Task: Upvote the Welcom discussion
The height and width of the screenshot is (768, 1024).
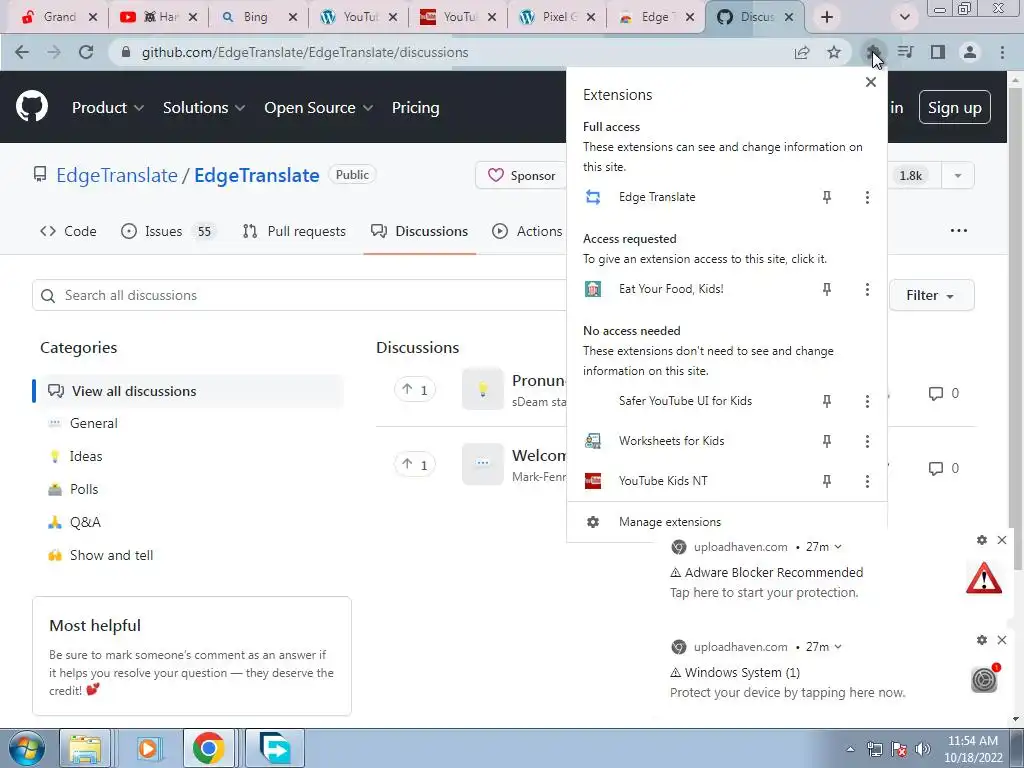Action: (415, 464)
